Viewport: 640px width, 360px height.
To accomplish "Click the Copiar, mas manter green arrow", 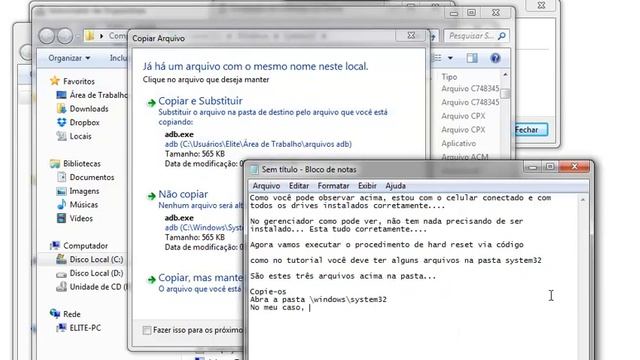I will [x=151, y=279].
